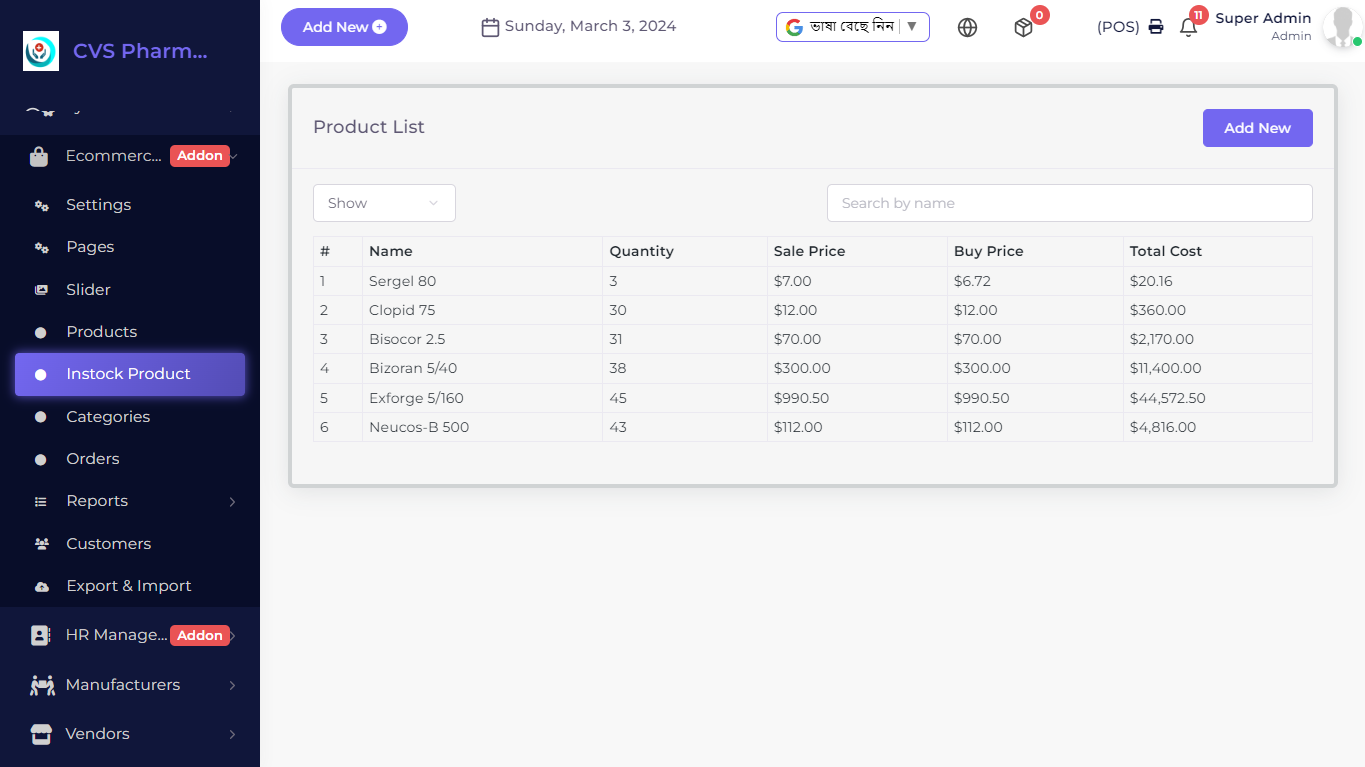This screenshot has height=767, width=1365.
Task: Go to Orders in the sidebar
Action: tap(93, 459)
